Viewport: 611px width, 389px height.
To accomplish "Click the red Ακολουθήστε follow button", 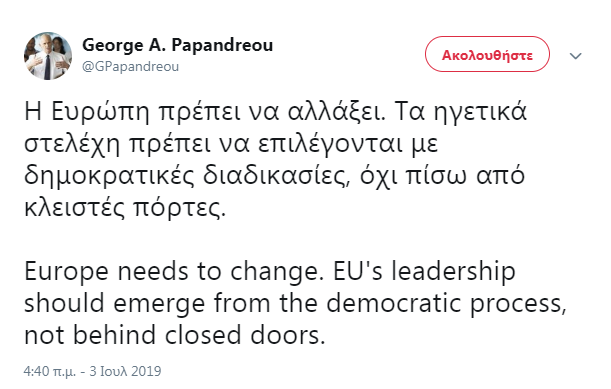I will (487, 55).
